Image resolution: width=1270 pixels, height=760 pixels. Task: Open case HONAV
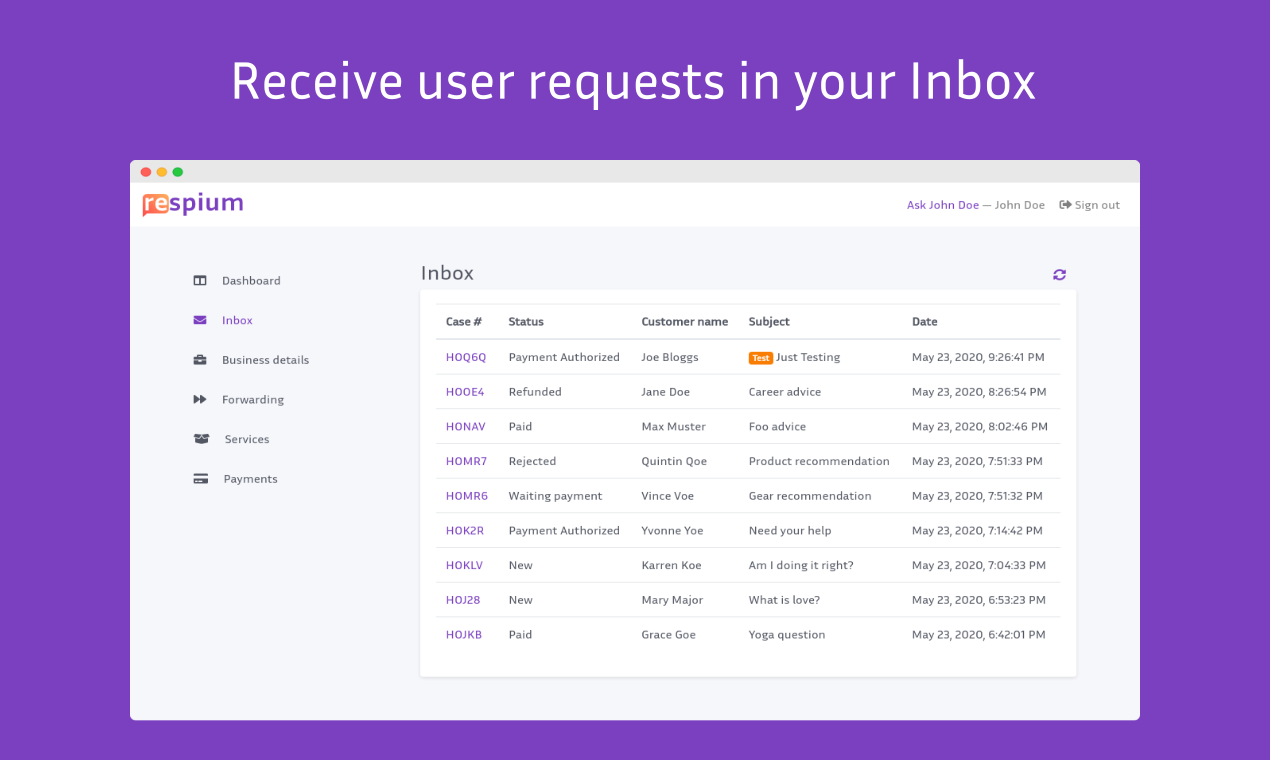[x=466, y=427]
